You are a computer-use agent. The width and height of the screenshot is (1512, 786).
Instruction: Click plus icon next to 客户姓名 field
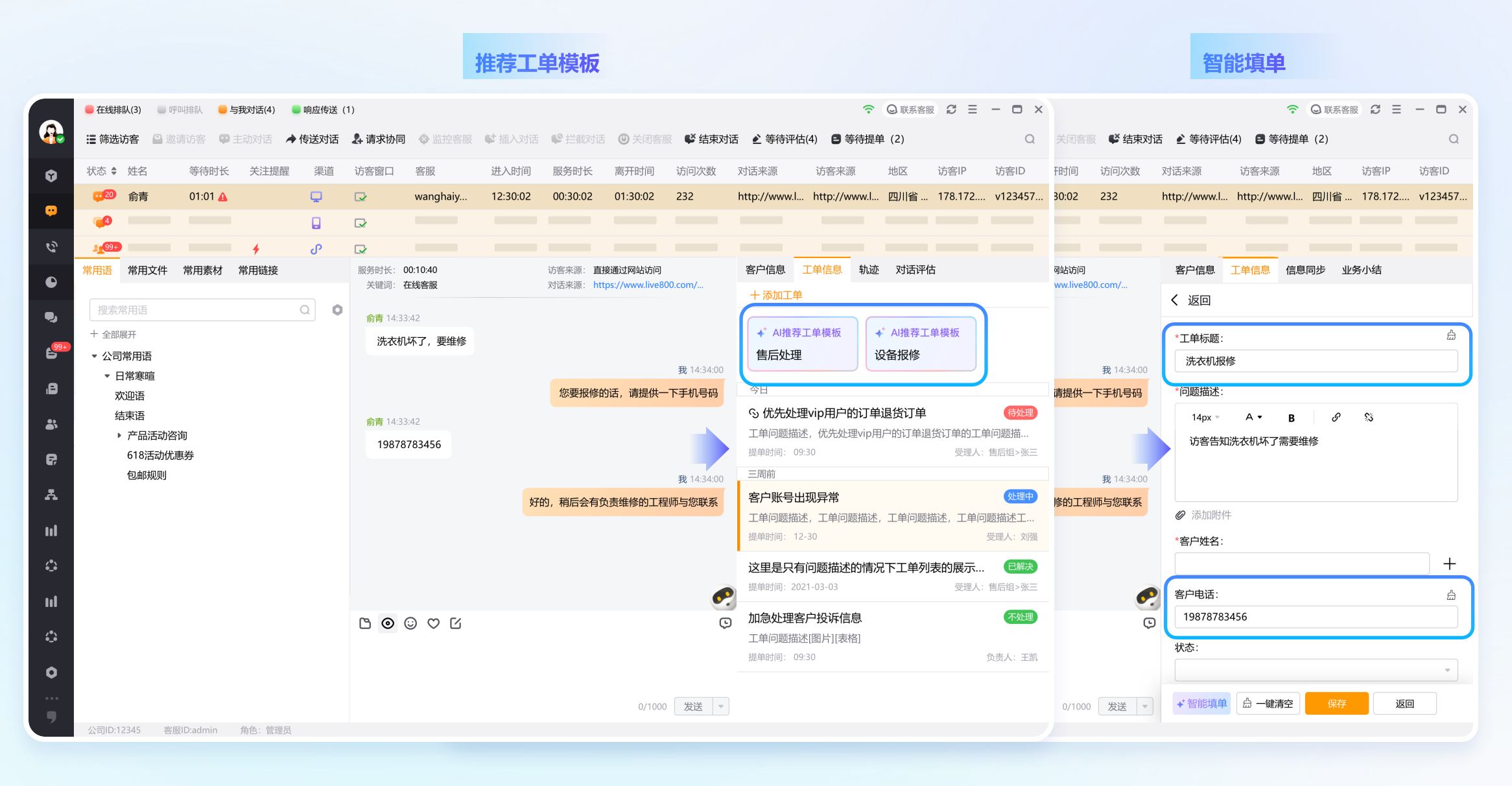tap(1450, 564)
